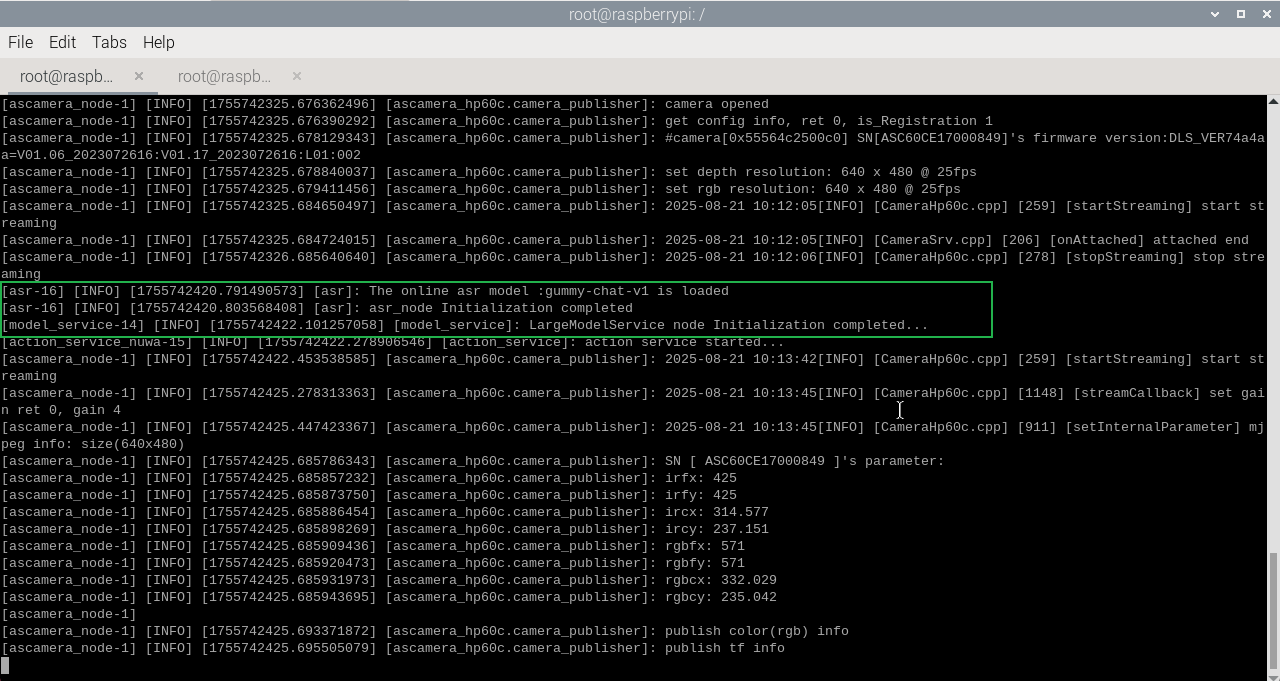Click the terminal cursor block on the last line
Image resolution: width=1280 pixels, height=681 pixels.
pos(5,665)
